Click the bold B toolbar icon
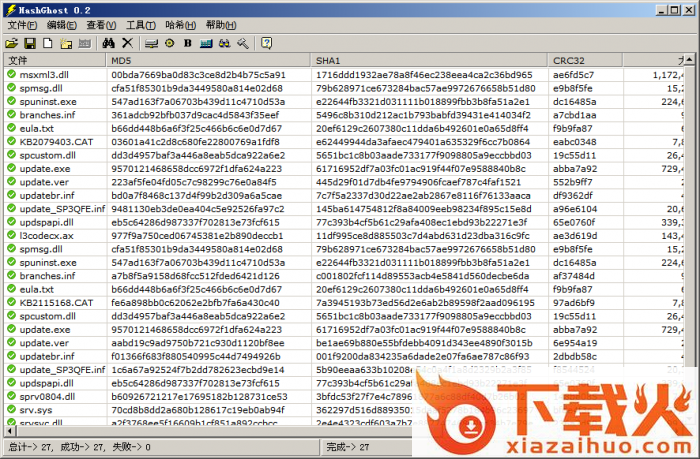The width and height of the screenshot is (700, 459). pyautogui.click(x=188, y=43)
